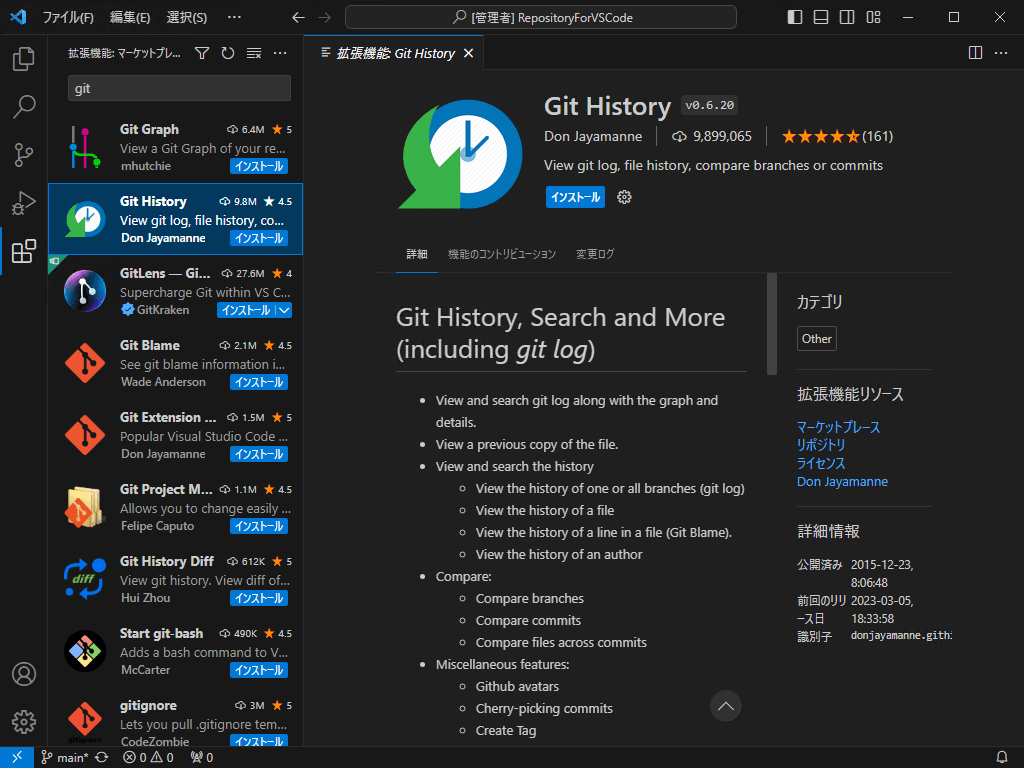Close the Git History extension tab

point(468,53)
